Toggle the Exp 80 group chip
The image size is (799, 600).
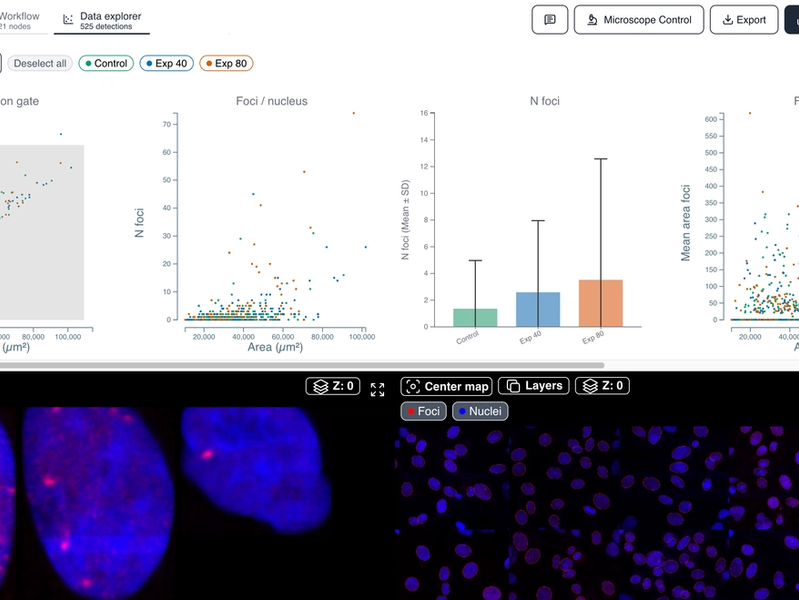(226, 63)
